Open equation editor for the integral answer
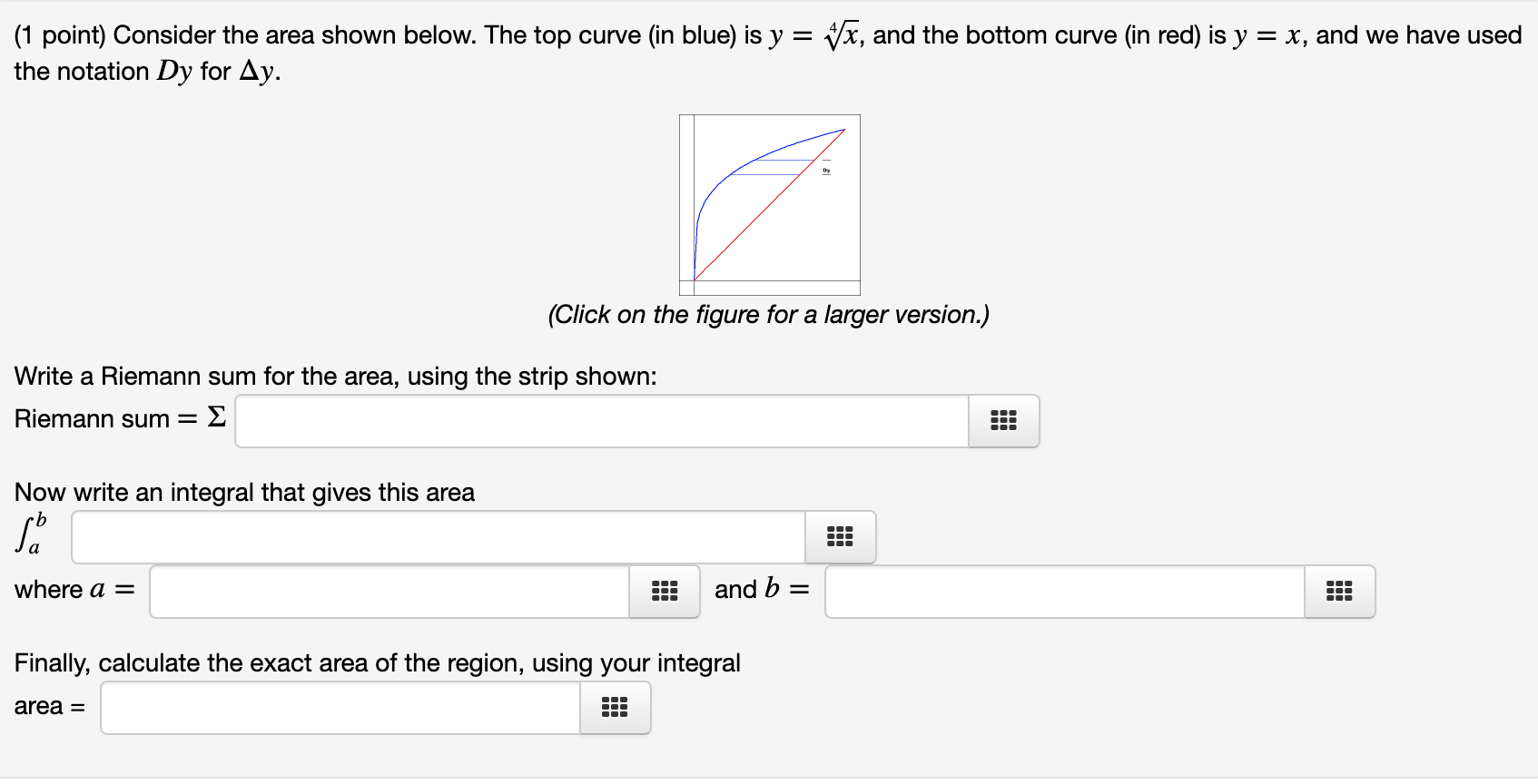Screen dimensions: 1538x784 840,536
